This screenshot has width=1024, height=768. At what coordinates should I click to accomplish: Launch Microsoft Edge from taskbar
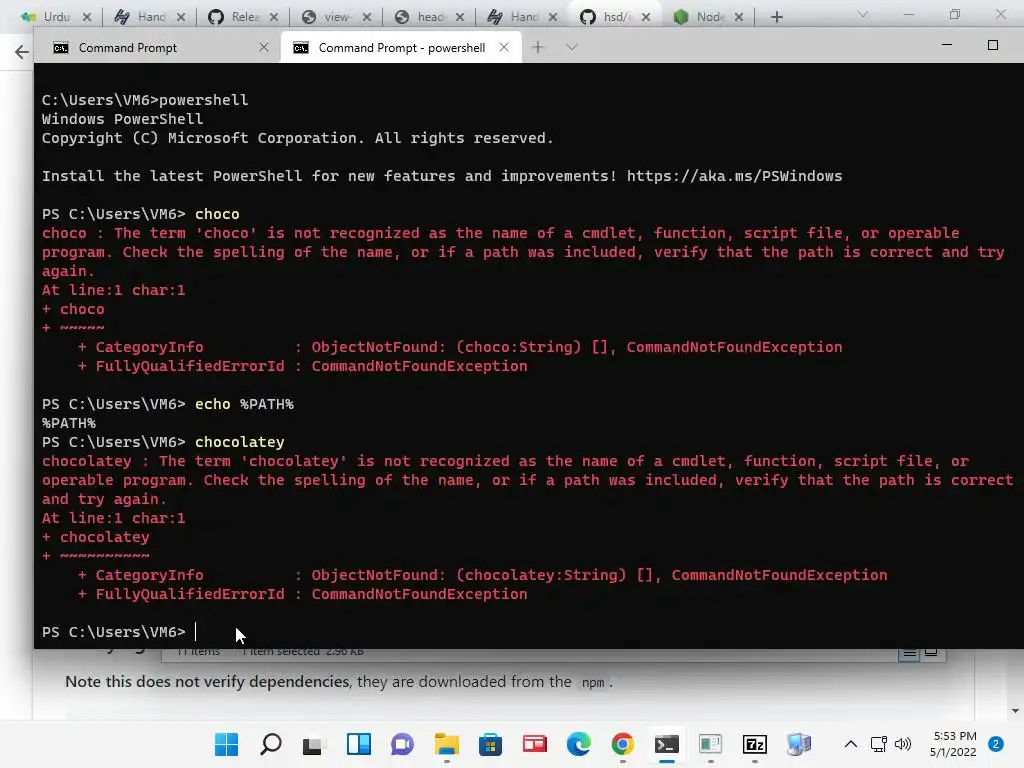579,744
